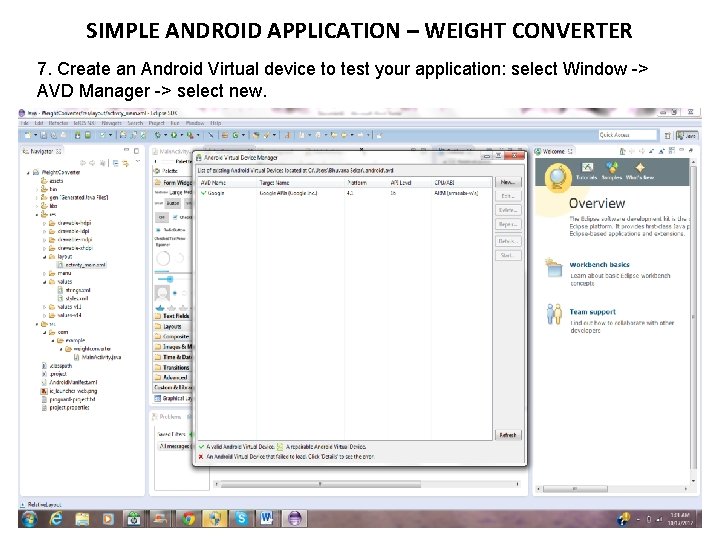Click the Team support people icon
The height and width of the screenshot is (540, 720).
[x=554, y=314]
